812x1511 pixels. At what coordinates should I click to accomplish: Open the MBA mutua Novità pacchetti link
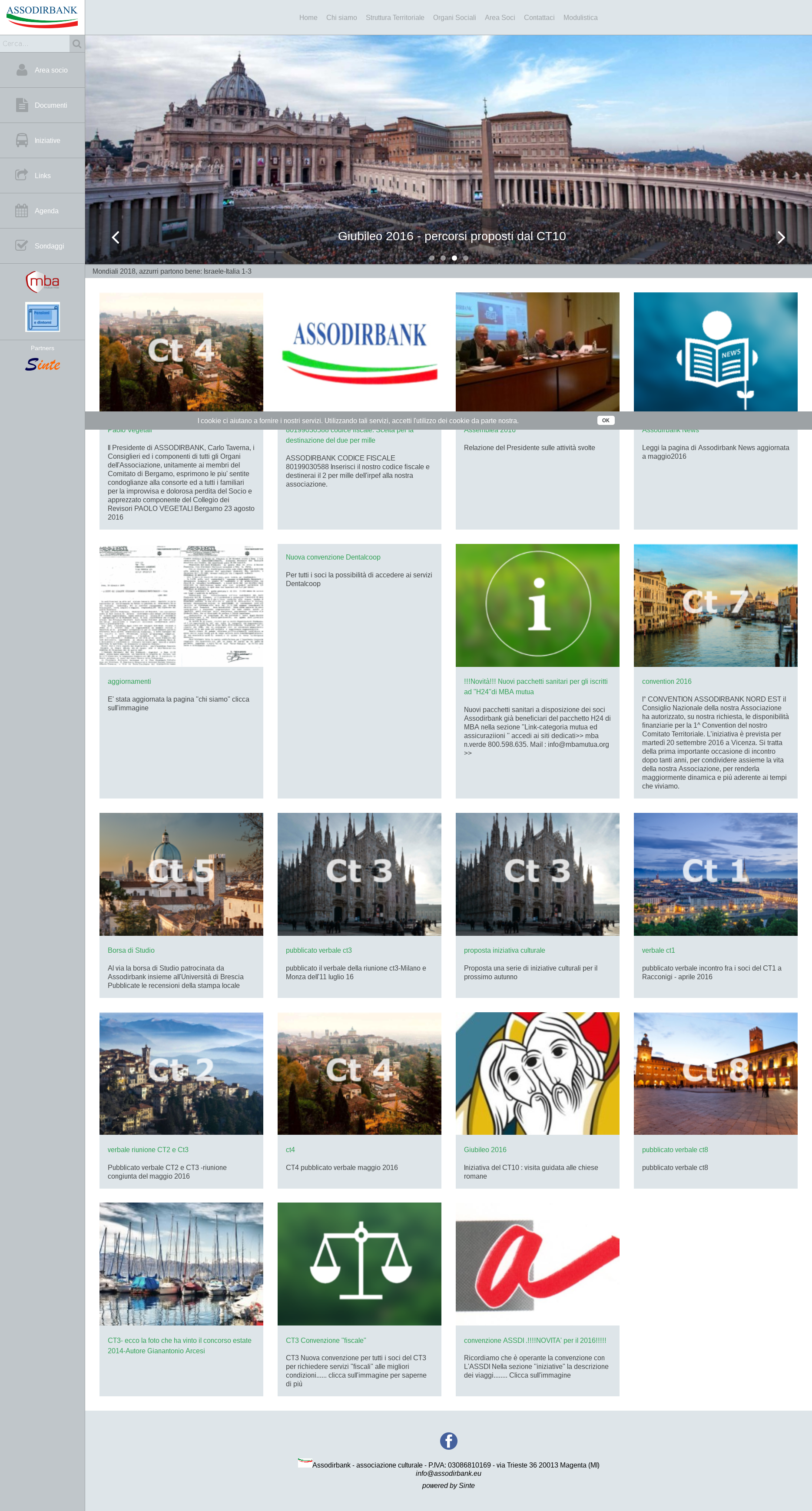pos(536,687)
